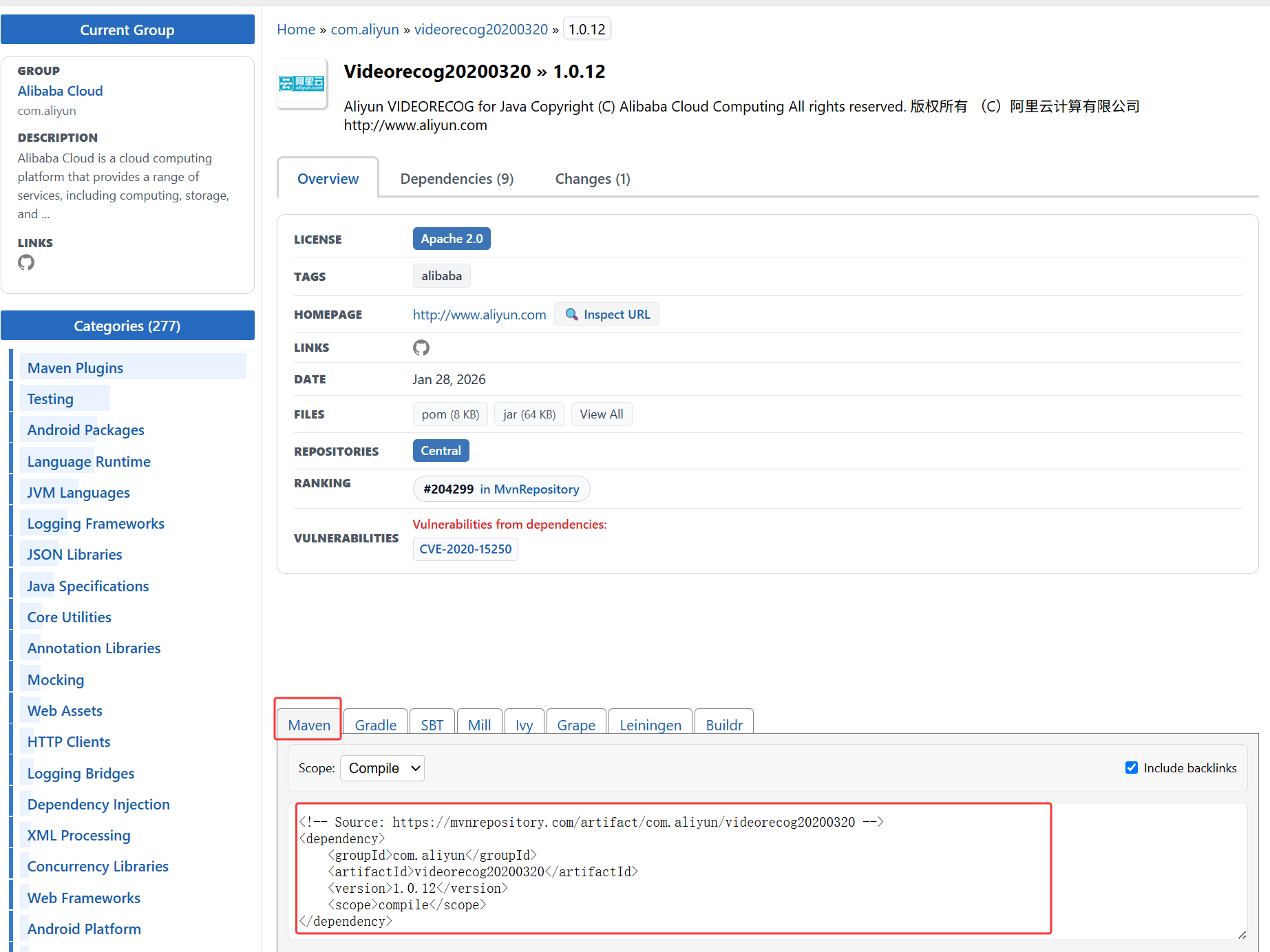Click the snippet textarea resize handle
The width and height of the screenshot is (1270, 952).
pos(1242,935)
